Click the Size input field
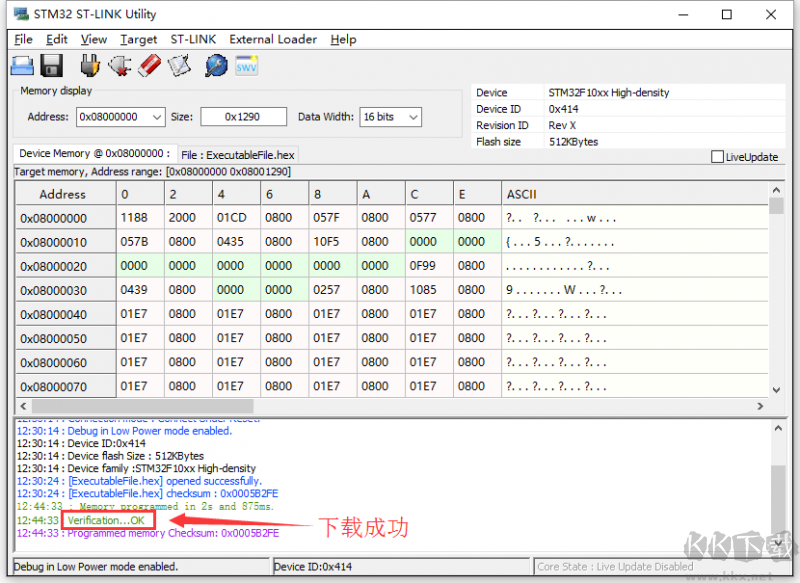 [x=243, y=117]
